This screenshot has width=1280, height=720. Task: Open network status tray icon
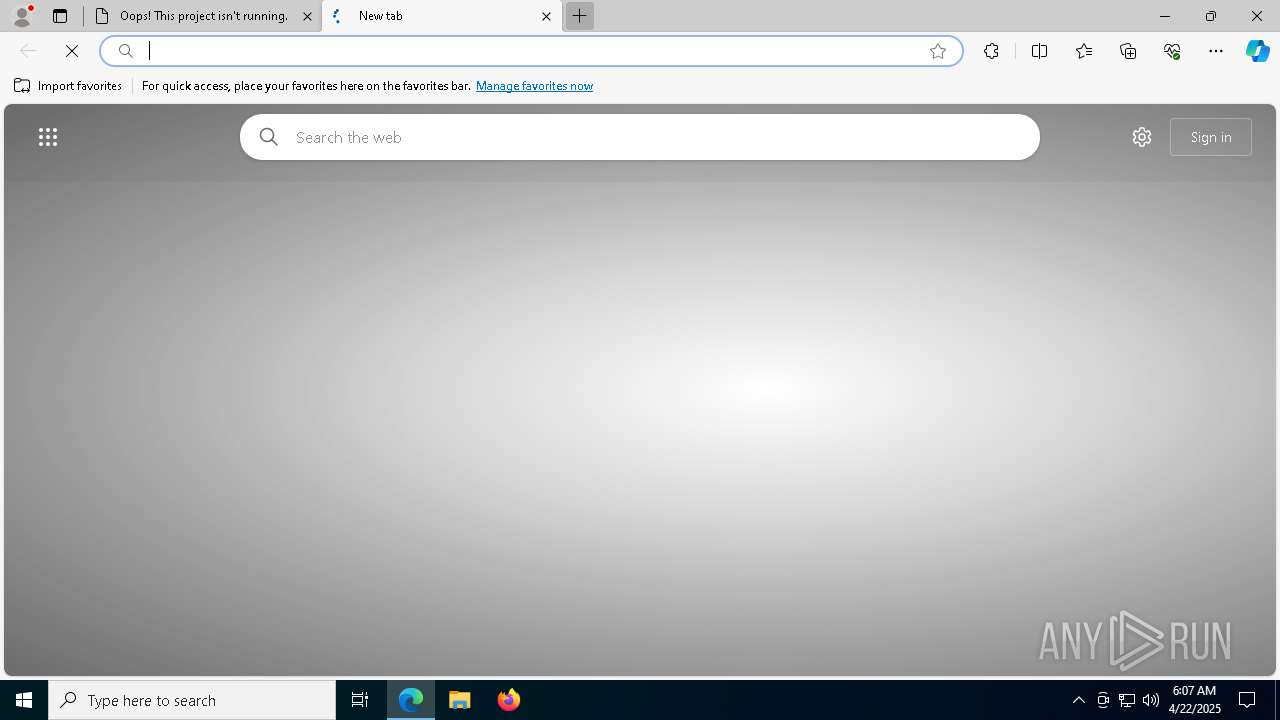pyautogui.click(x=1127, y=700)
